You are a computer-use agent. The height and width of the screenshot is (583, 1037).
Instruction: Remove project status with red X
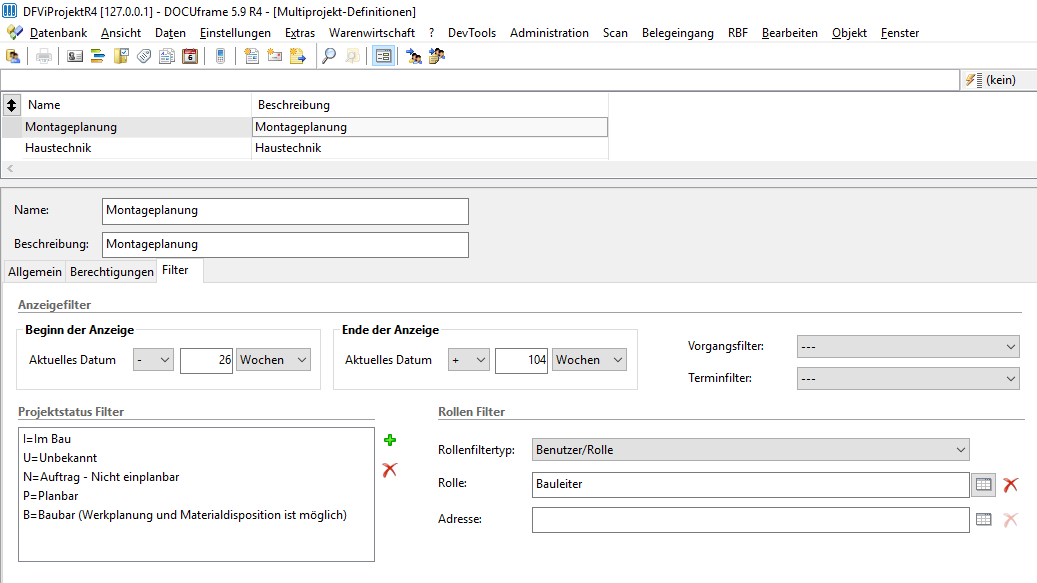coord(390,470)
